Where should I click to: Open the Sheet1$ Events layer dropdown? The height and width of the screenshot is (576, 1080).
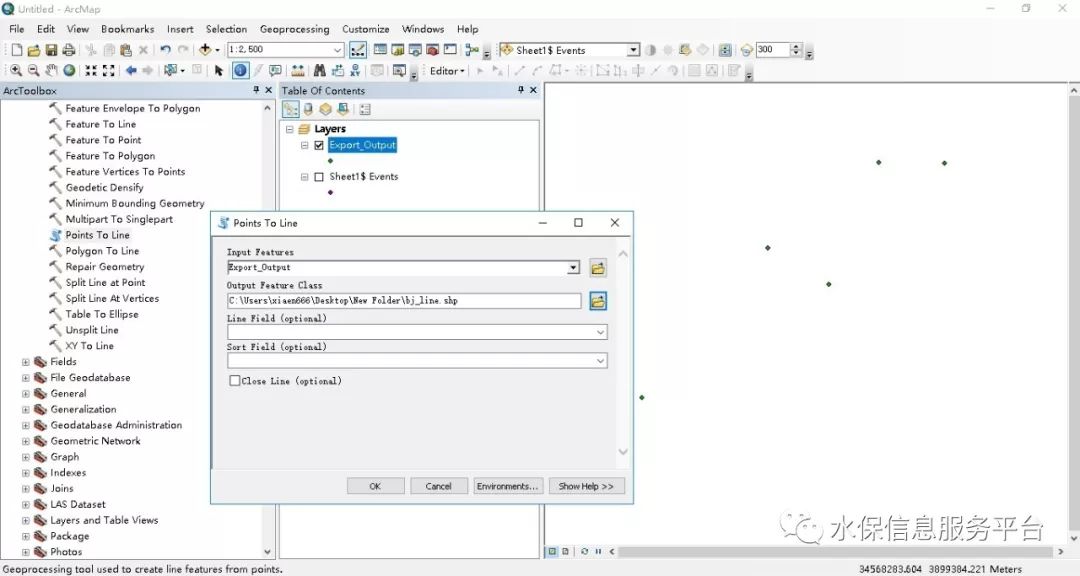pyautogui.click(x=633, y=50)
